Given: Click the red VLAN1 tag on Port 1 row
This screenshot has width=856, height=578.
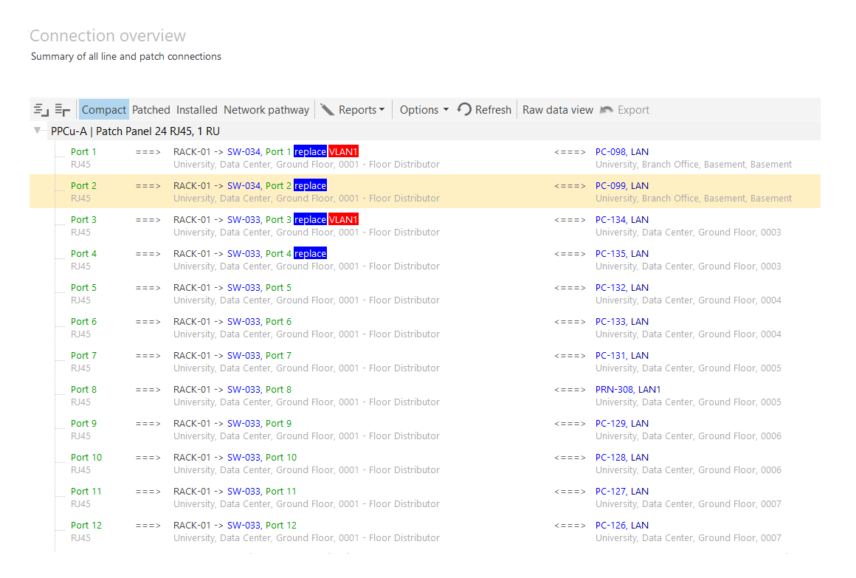Looking at the screenshot, I should click(x=343, y=152).
